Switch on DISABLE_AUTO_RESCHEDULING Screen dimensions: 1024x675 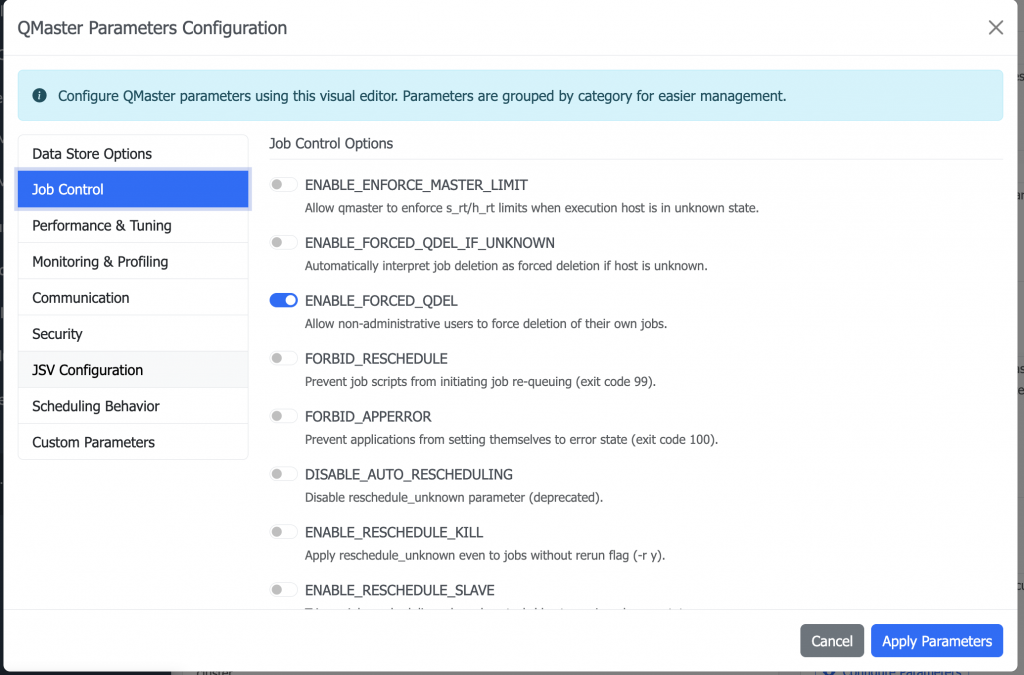[x=284, y=474]
